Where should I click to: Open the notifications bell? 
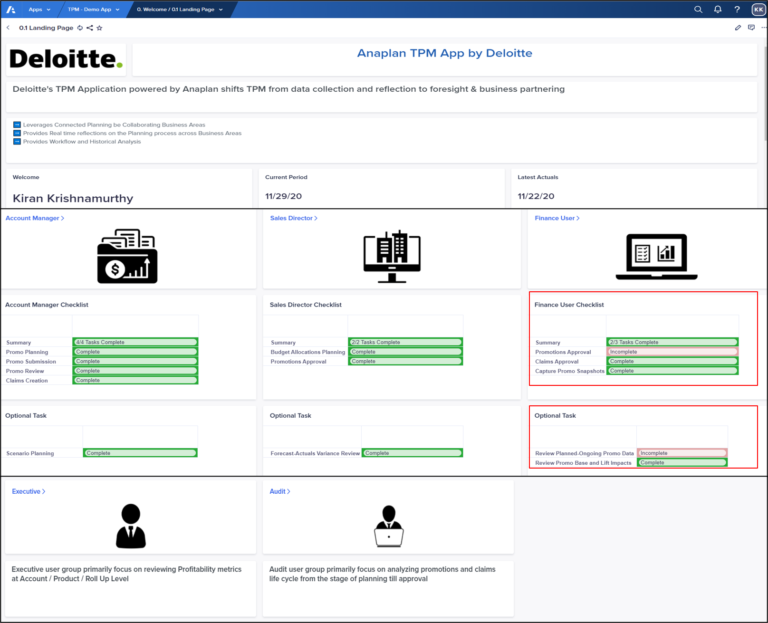tap(717, 9)
